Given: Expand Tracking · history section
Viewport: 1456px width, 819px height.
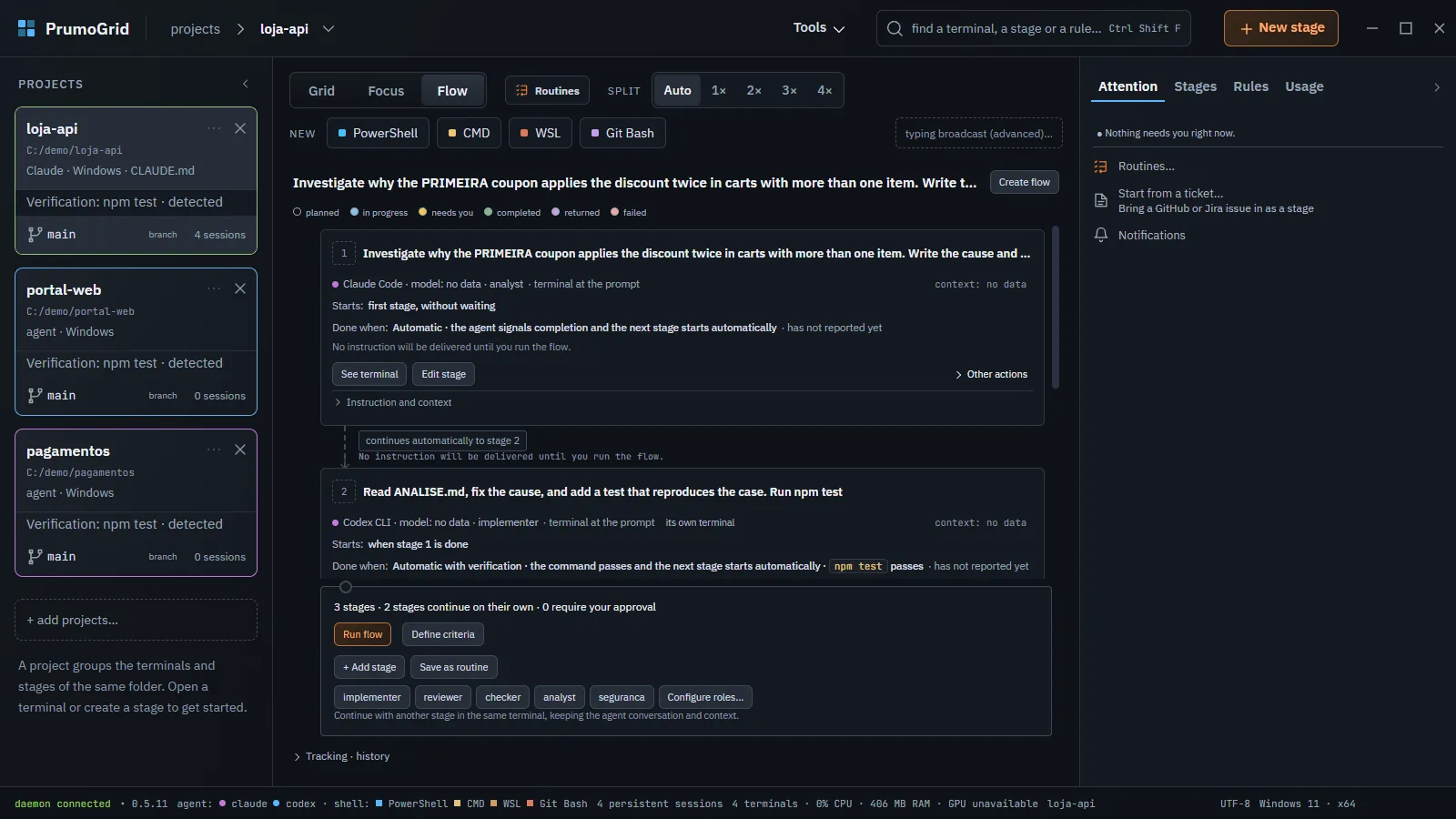Looking at the screenshot, I should (342, 756).
